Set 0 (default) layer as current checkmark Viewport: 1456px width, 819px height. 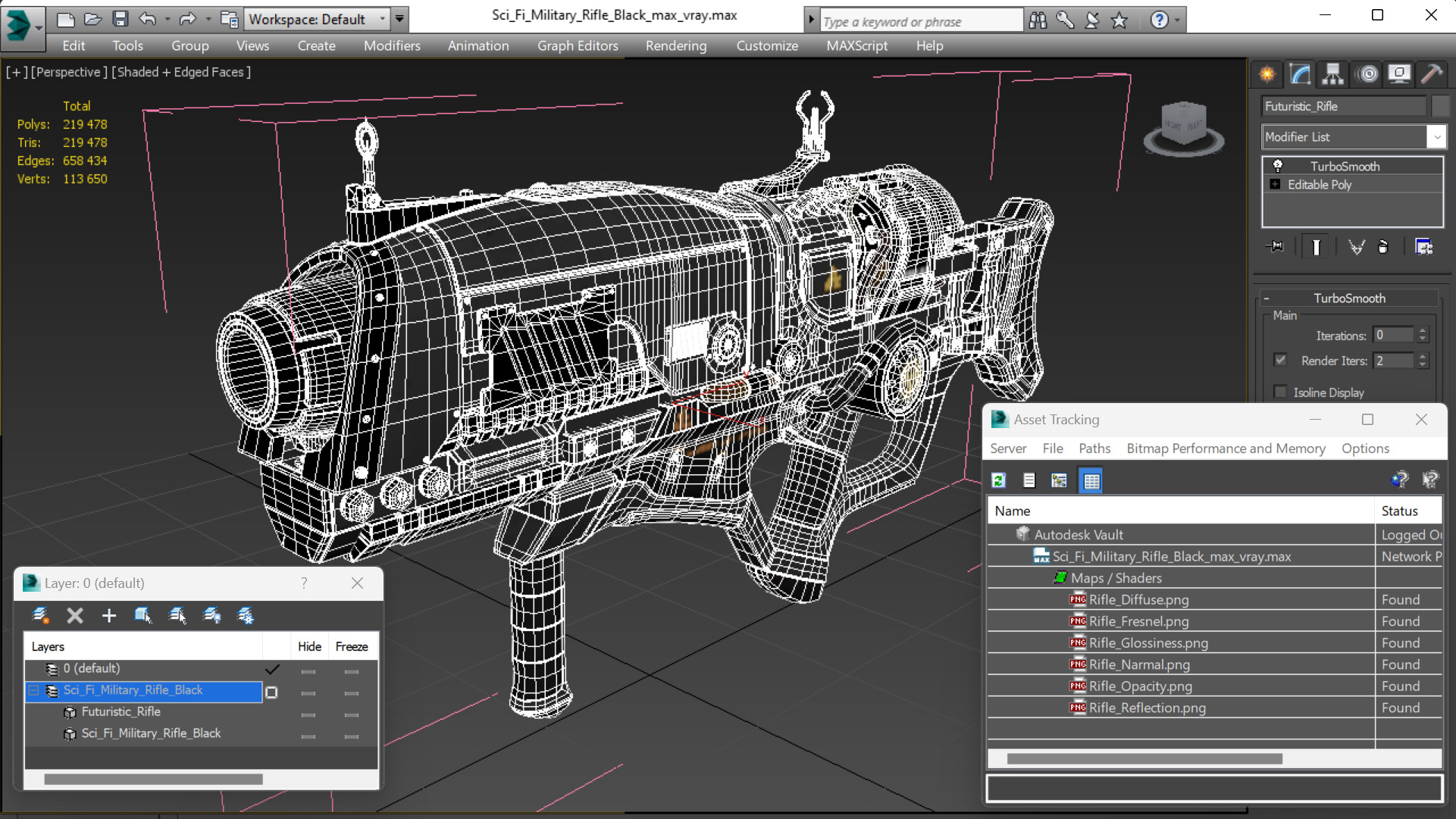(x=272, y=669)
